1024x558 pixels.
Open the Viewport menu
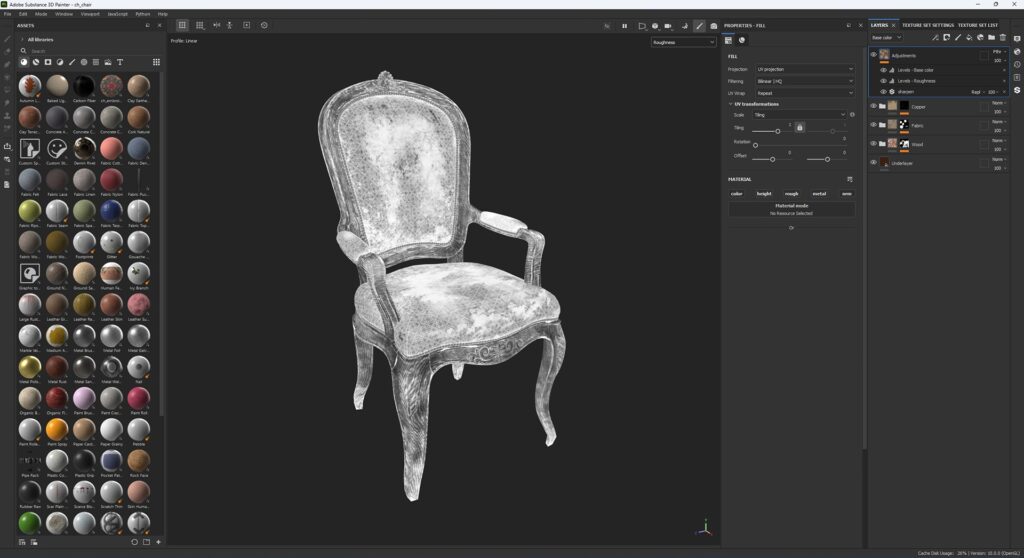[90, 14]
